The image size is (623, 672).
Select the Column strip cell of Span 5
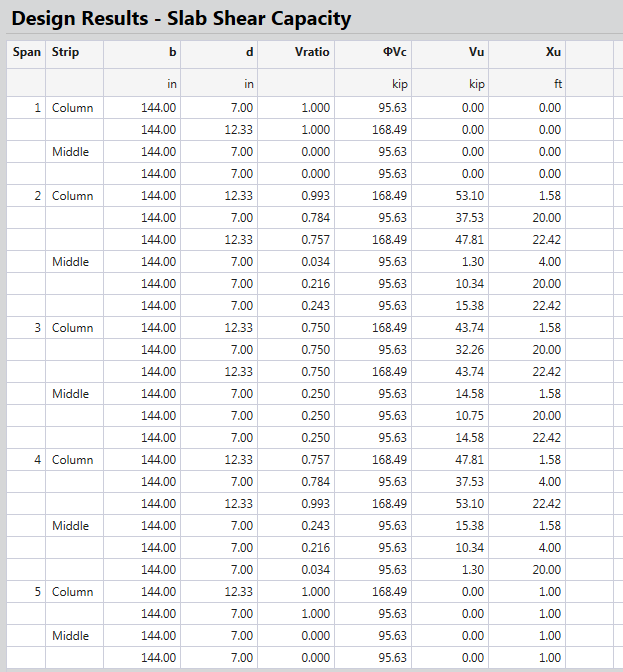73,592
